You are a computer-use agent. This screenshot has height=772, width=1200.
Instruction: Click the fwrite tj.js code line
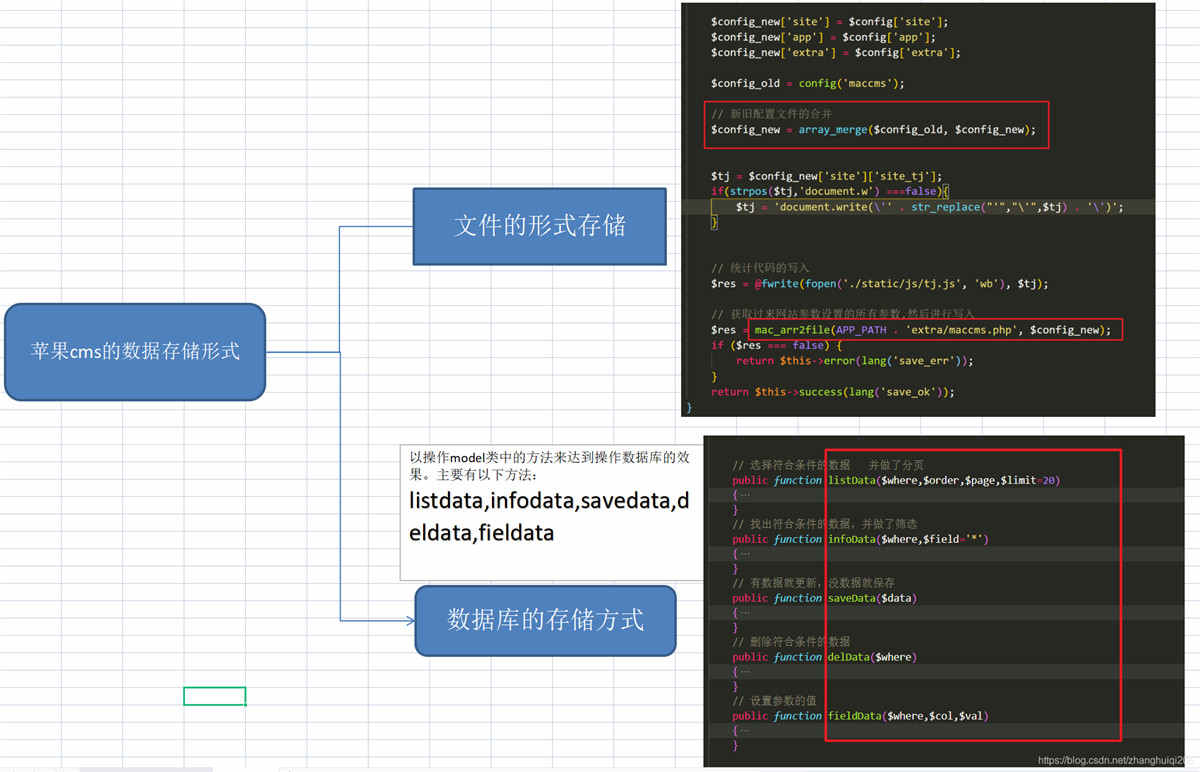click(879, 284)
